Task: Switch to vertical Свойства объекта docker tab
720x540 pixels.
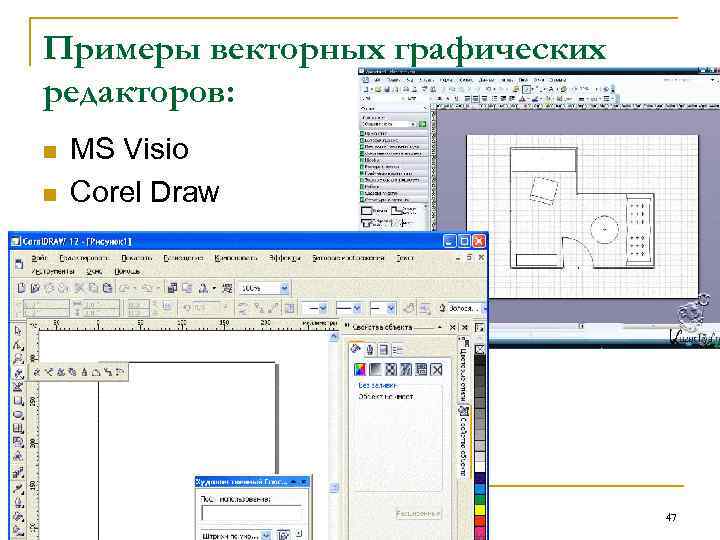Action: (464, 440)
